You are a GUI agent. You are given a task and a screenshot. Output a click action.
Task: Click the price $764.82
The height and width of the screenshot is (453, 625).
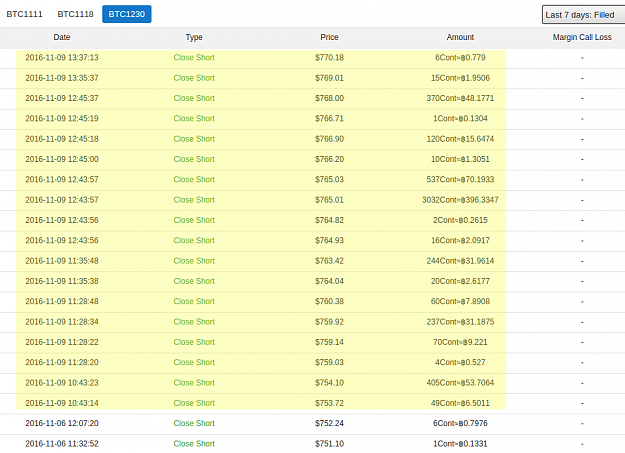coord(329,220)
